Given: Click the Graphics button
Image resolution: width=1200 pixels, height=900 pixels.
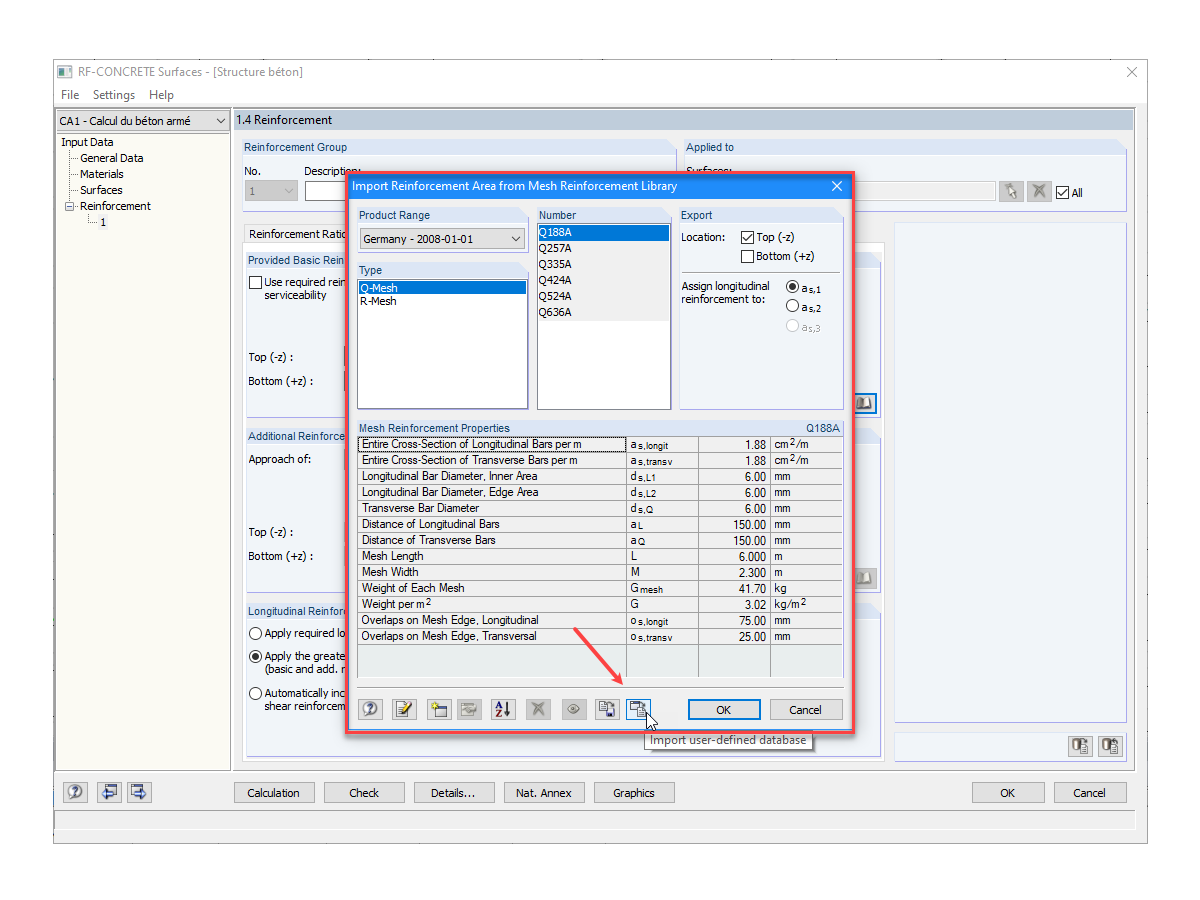Looking at the screenshot, I should [x=634, y=793].
